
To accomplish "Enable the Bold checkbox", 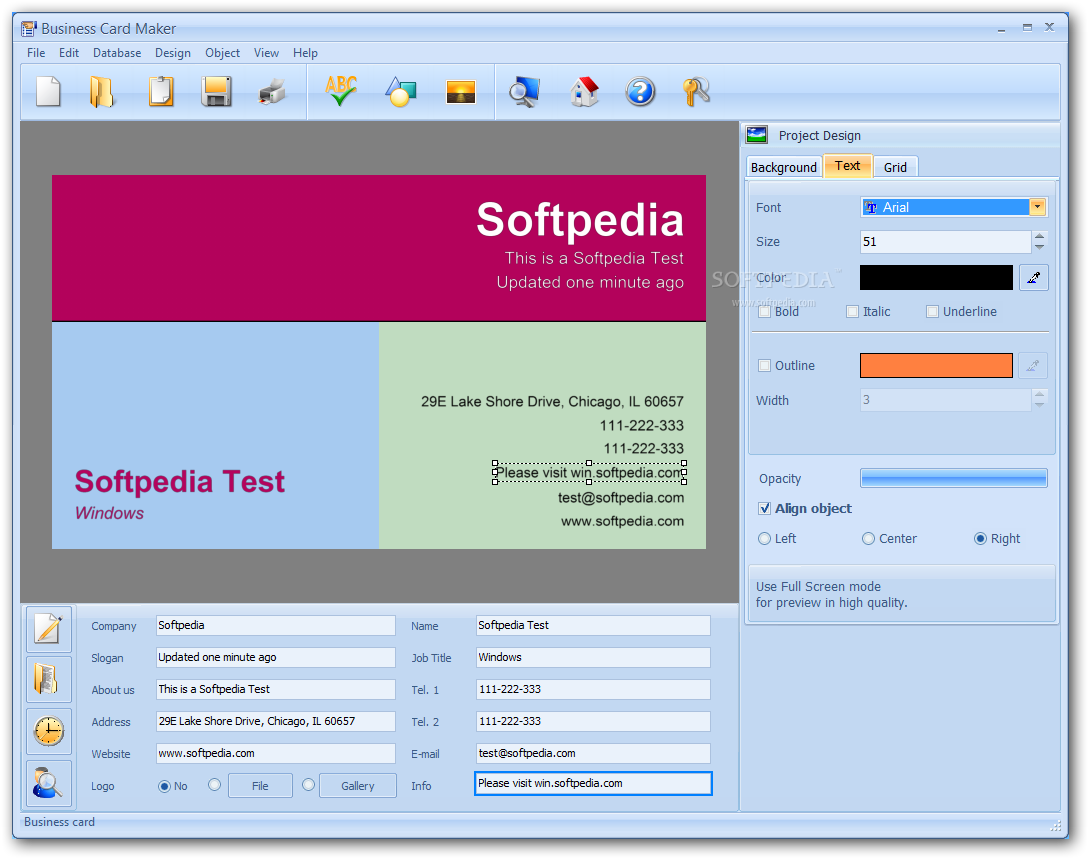I will click(x=765, y=312).
